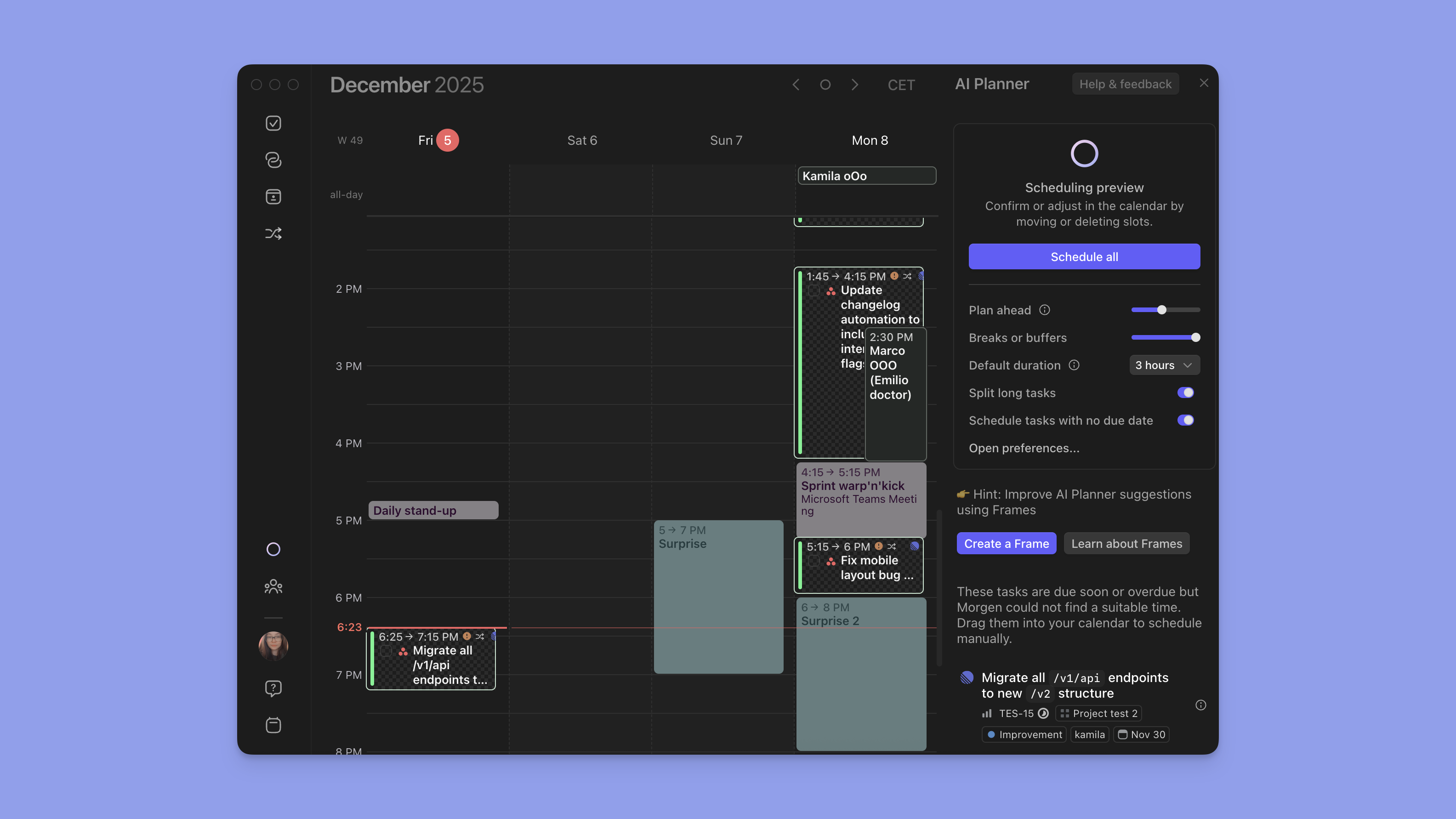
Task: Click the info icon next to Plan ahead
Action: [x=1045, y=310]
